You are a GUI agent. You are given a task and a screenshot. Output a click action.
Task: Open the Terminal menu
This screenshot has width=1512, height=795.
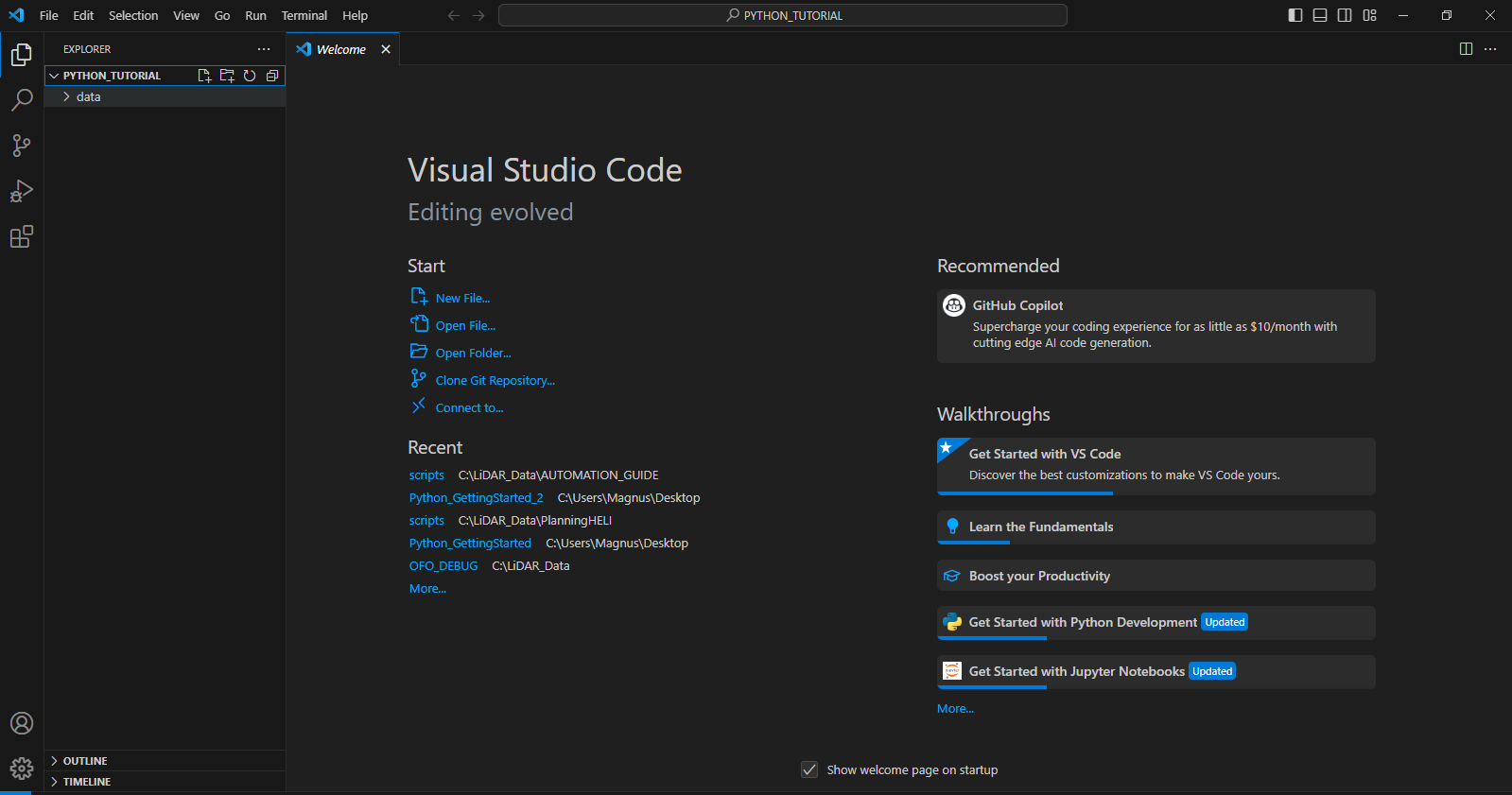click(x=304, y=15)
